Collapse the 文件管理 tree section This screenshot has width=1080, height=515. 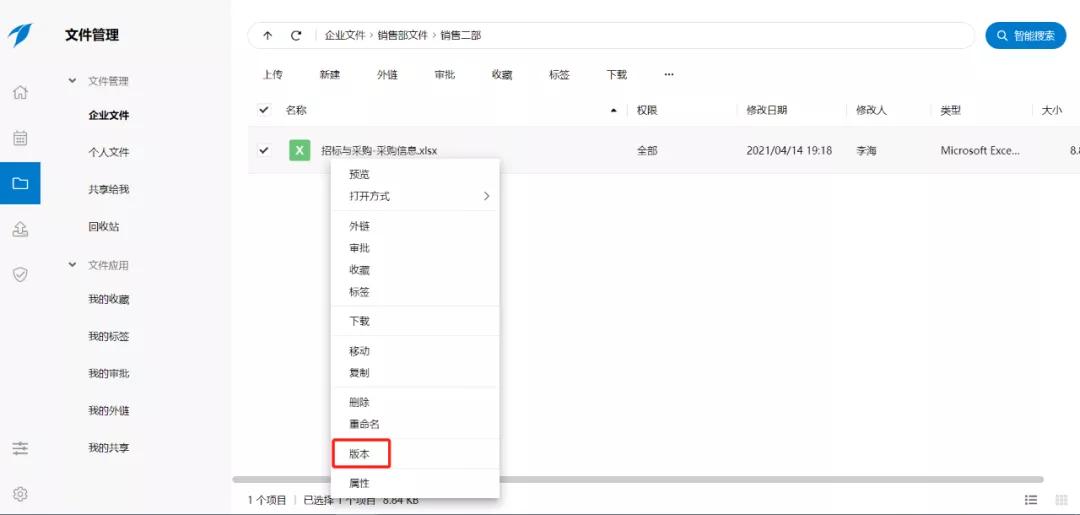(x=72, y=81)
